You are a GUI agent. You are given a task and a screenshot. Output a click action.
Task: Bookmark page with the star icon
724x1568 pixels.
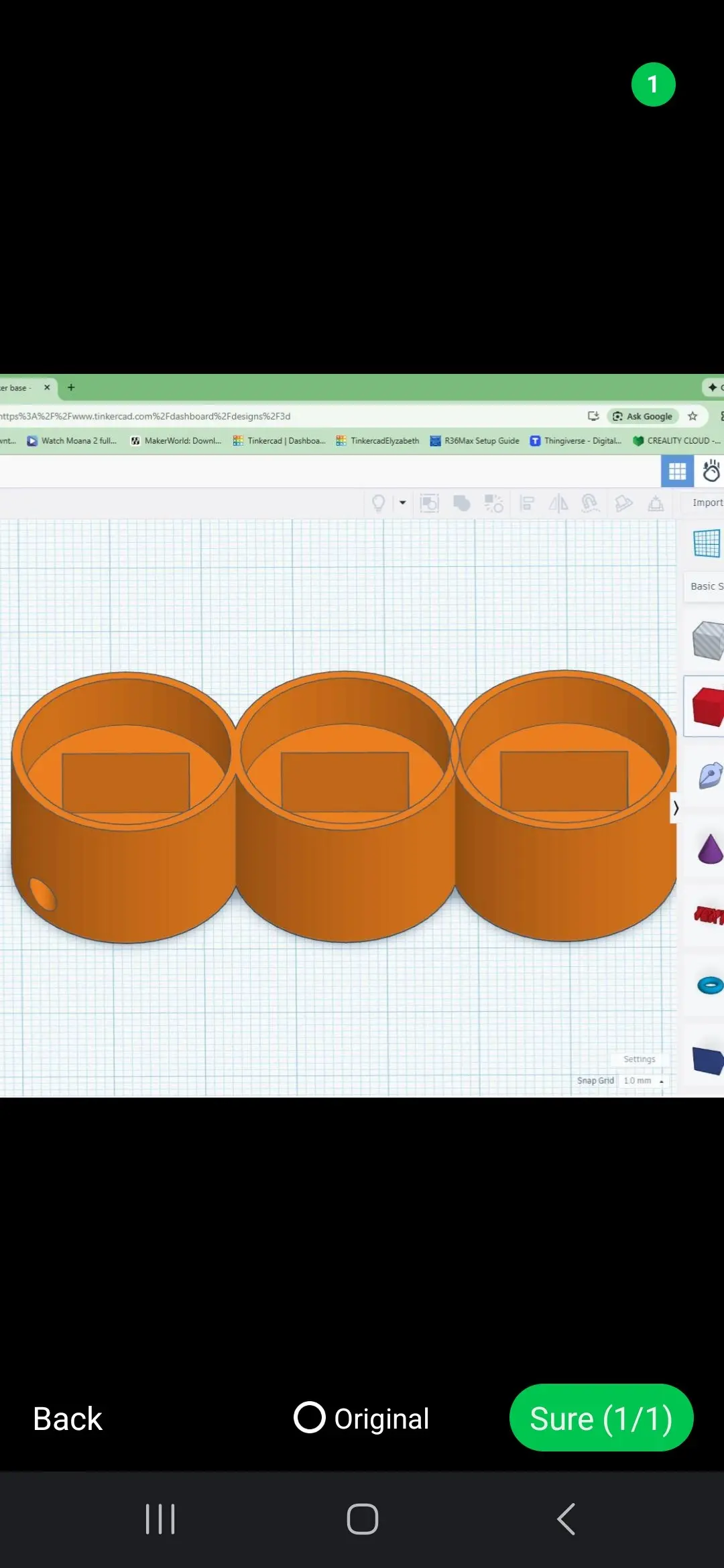[x=692, y=416]
